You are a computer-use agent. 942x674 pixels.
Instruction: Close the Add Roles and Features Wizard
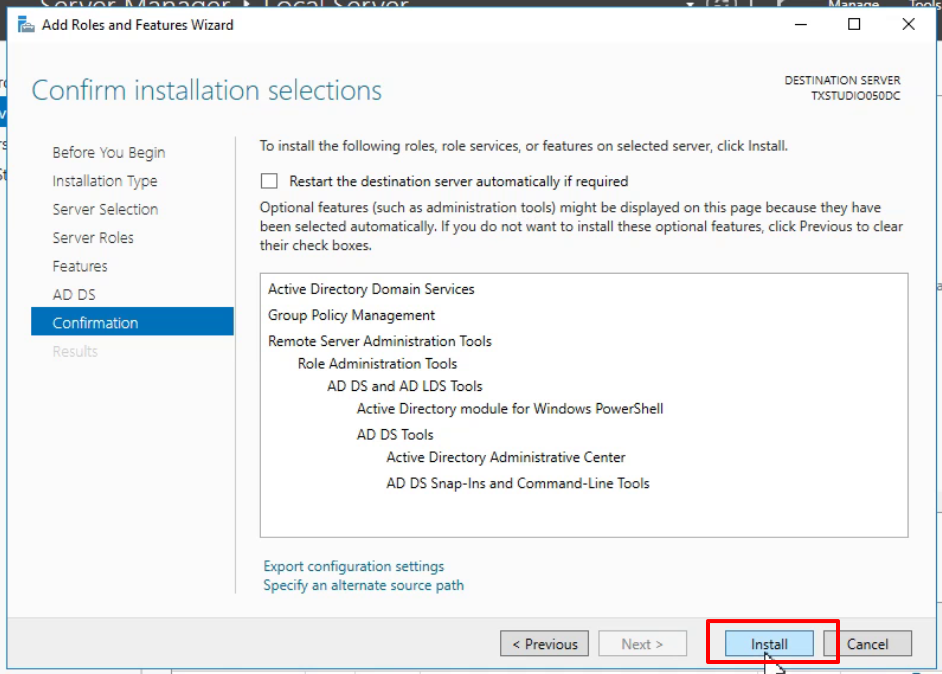coord(908,25)
